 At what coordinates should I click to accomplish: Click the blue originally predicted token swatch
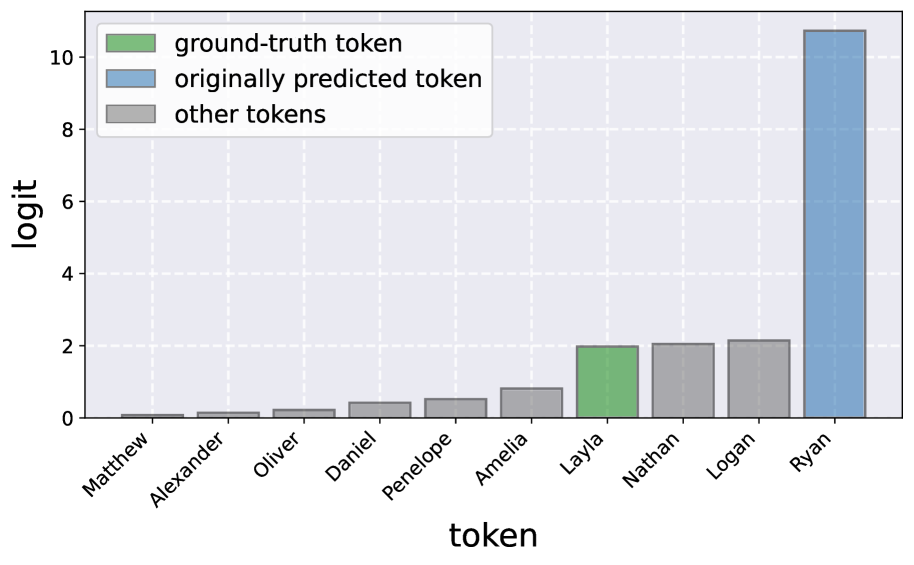tap(127, 79)
